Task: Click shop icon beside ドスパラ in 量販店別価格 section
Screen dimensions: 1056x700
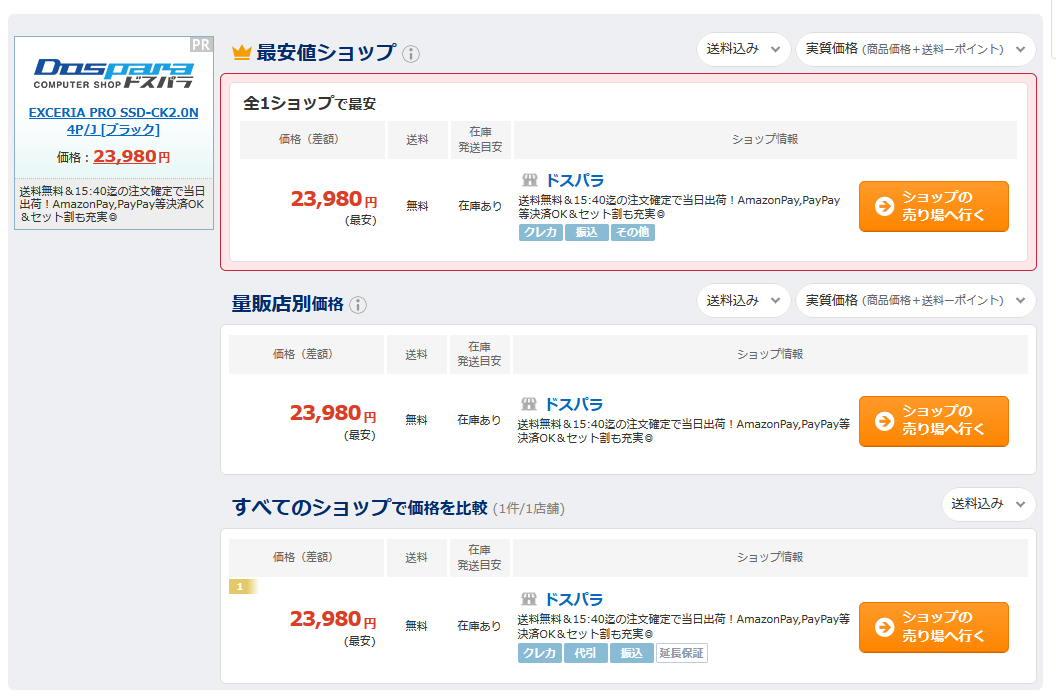Action: [x=530, y=404]
